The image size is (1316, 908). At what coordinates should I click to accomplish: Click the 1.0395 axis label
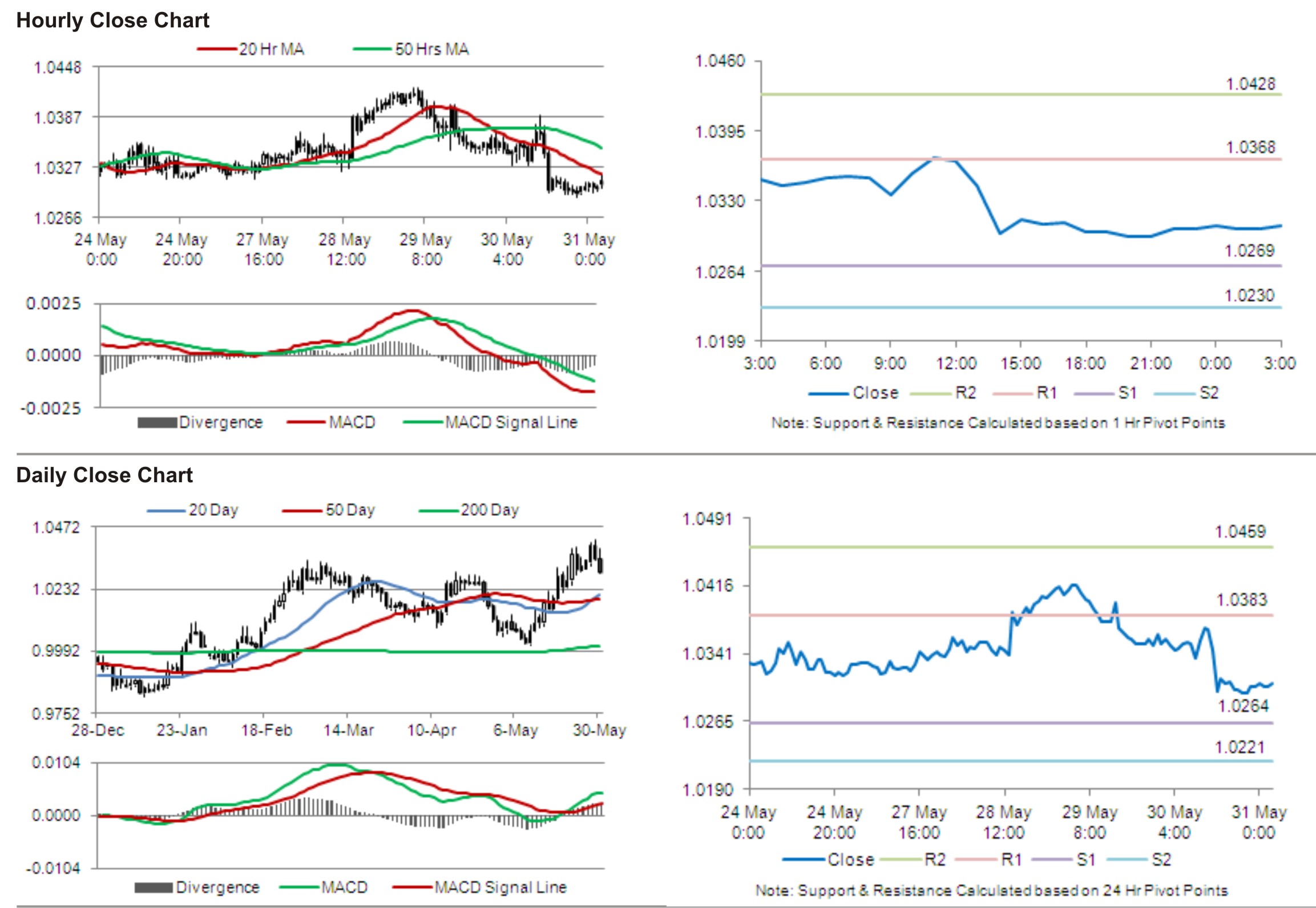pyautogui.click(x=720, y=132)
